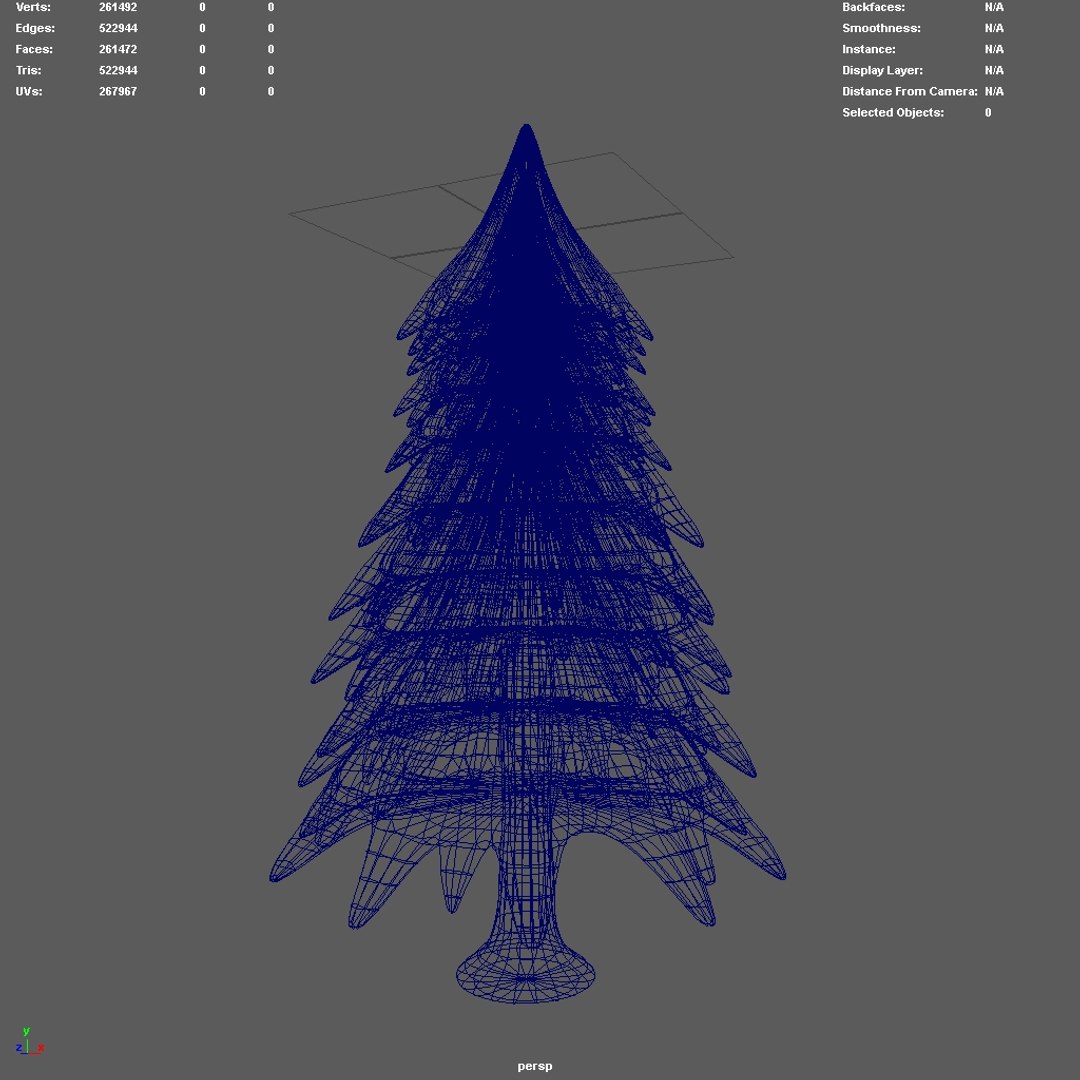Click the Distance From Camera N/A value
This screenshot has width=1080, height=1080.
tap(994, 92)
